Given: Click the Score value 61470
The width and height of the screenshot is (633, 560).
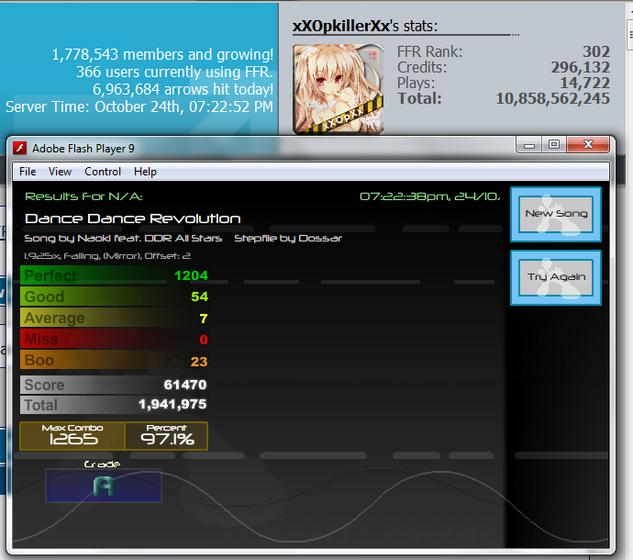Looking at the screenshot, I should (x=185, y=385).
